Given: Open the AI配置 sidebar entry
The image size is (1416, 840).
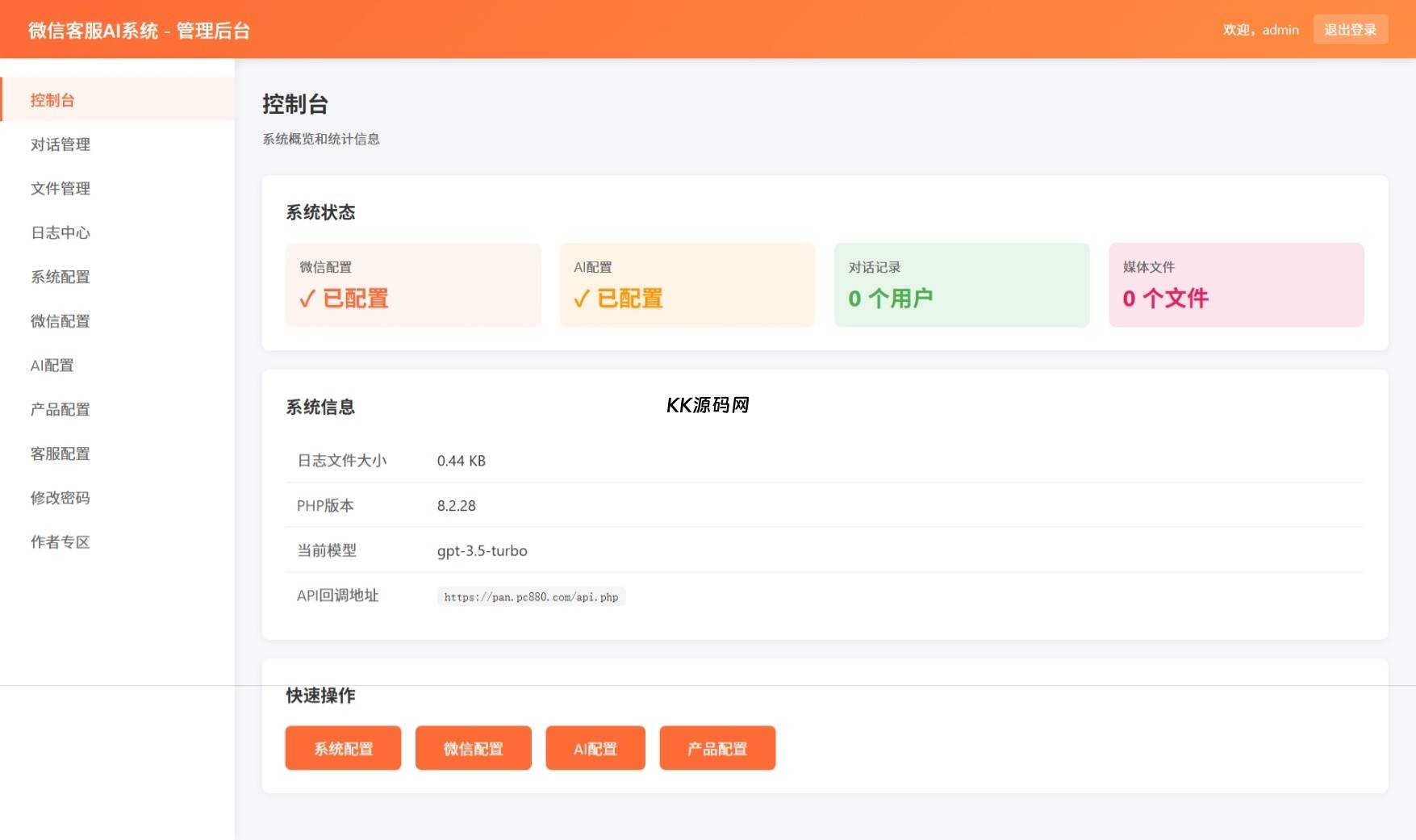Looking at the screenshot, I should click(52, 365).
